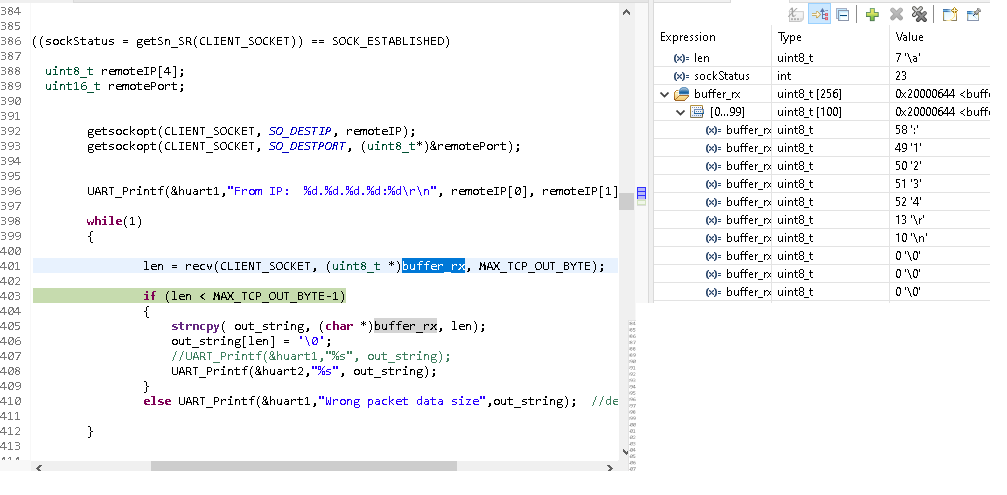Click SOCK_ESTABLISHED on line 386
This screenshot has height=495, width=1007.
391,41
